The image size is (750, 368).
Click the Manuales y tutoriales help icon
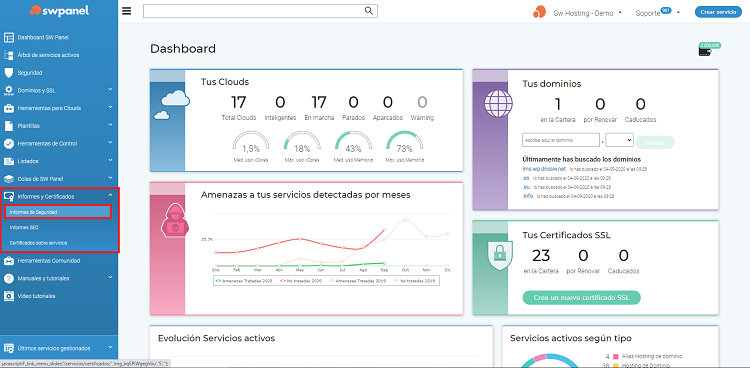pos(8,279)
